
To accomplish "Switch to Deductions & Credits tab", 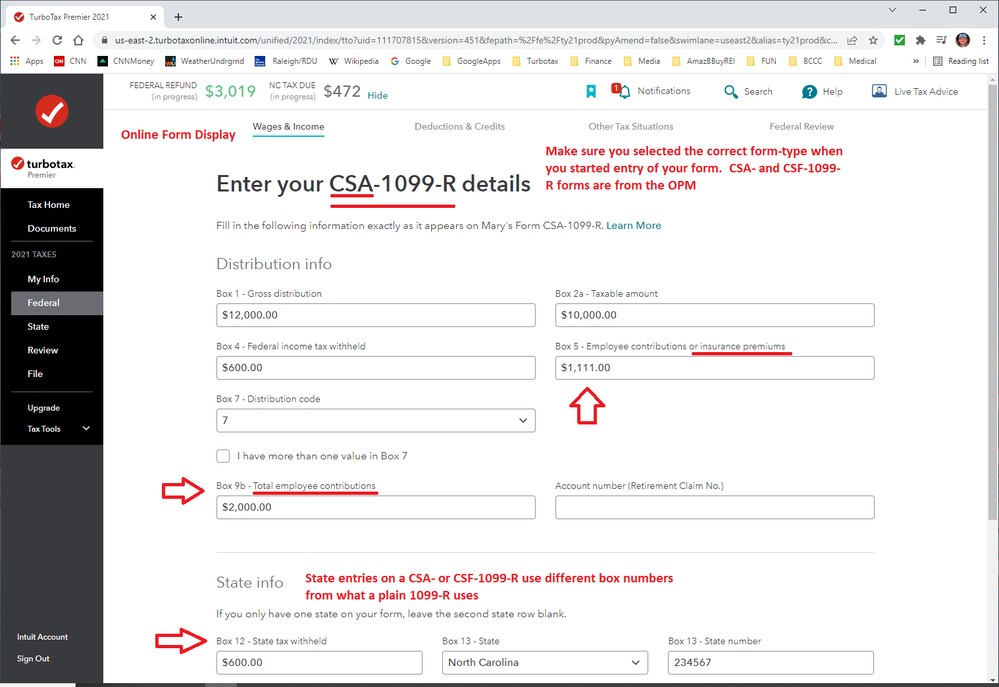I will pos(459,127).
